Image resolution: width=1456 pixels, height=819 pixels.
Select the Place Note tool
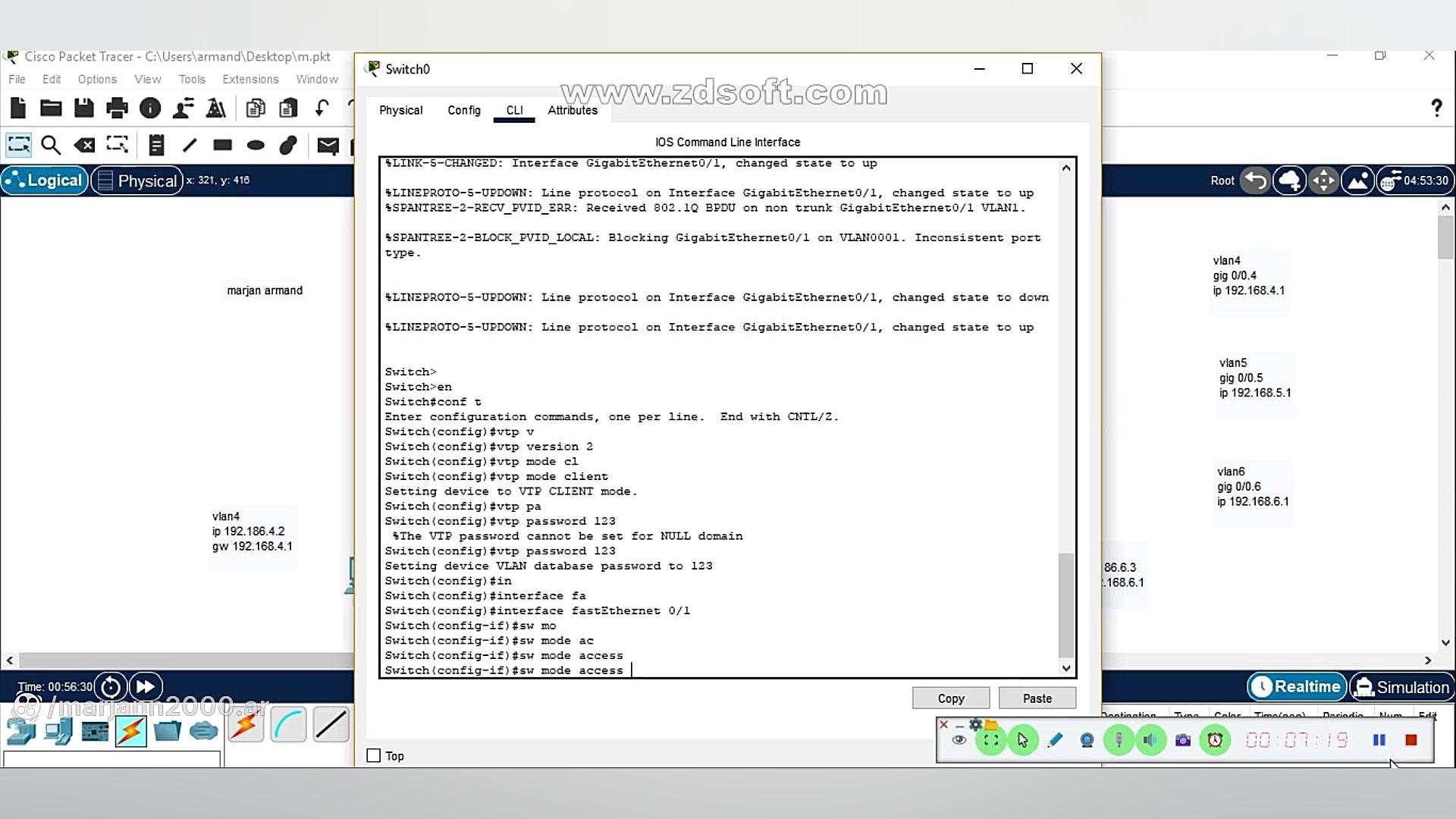(x=156, y=145)
